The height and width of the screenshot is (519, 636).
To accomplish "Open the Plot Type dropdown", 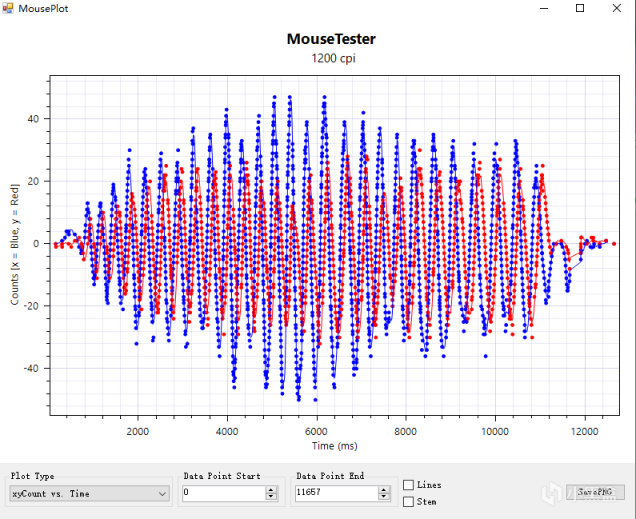I will point(89,493).
